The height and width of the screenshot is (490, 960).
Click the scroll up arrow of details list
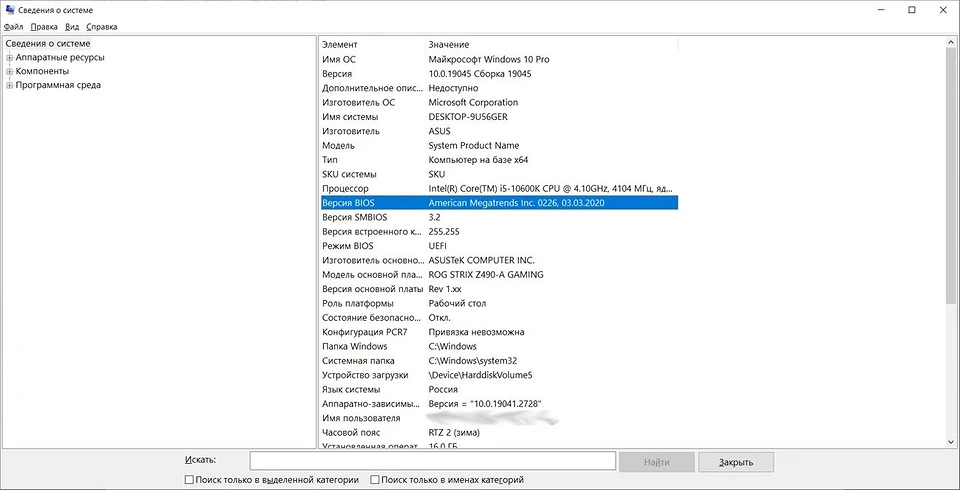click(x=950, y=44)
